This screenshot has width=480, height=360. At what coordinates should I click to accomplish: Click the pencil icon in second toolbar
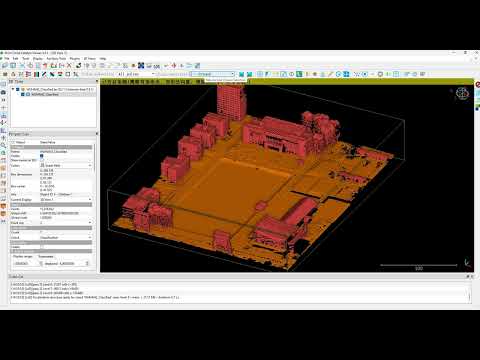[330, 74]
